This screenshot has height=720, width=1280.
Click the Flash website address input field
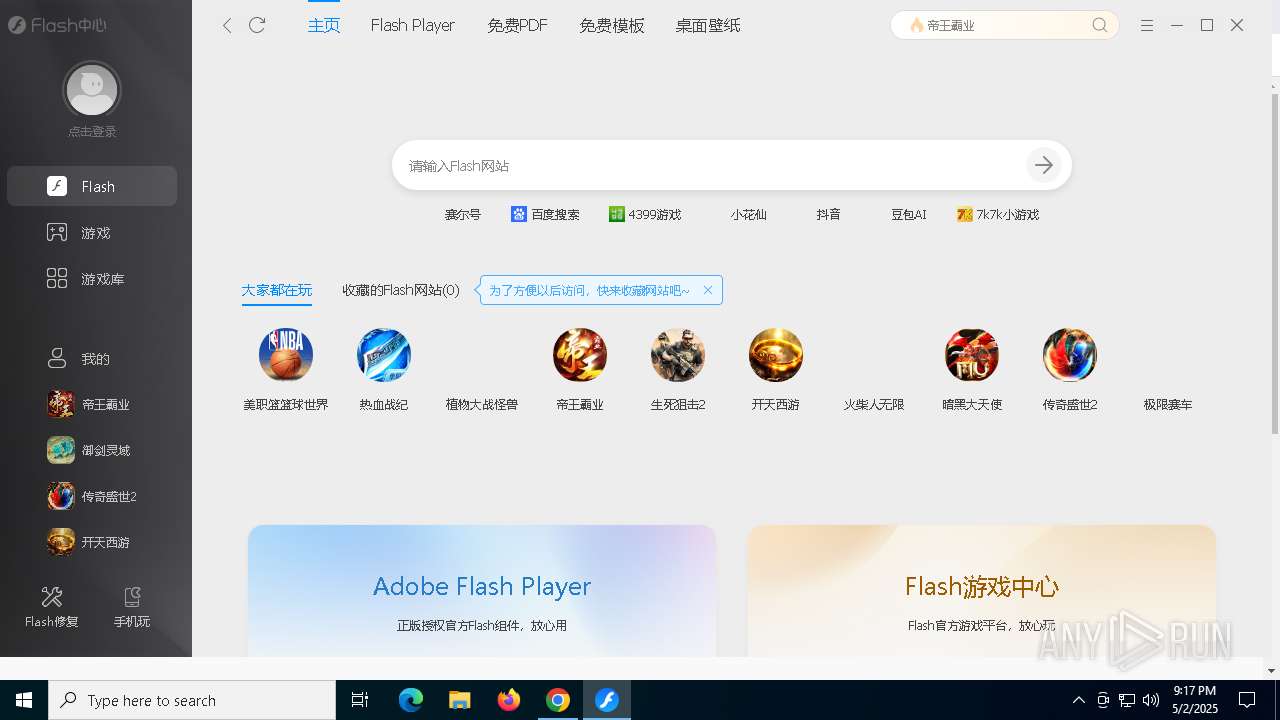click(x=710, y=165)
